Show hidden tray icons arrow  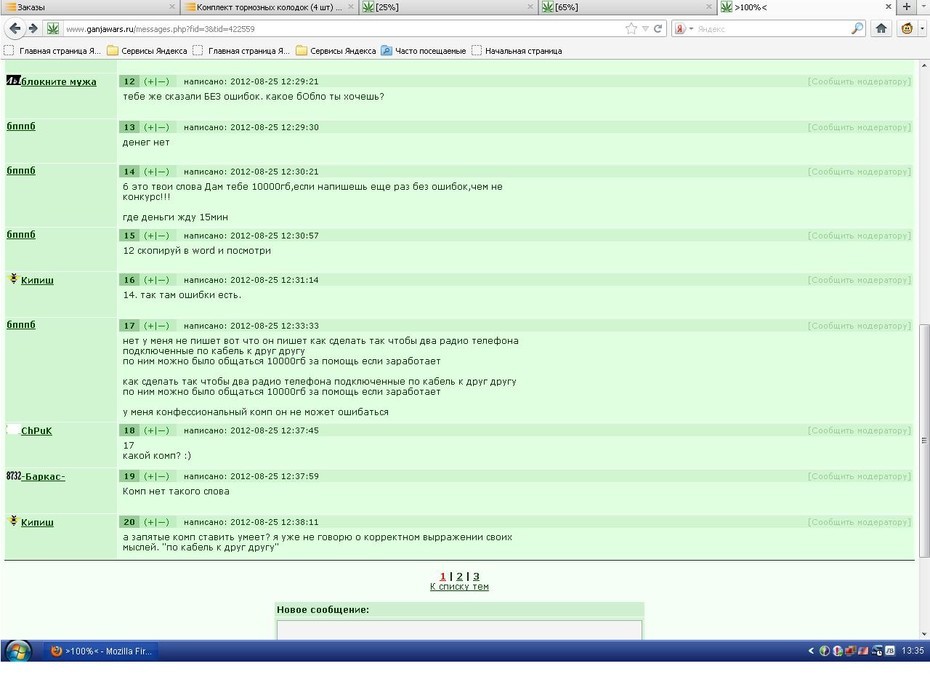point(811,651)
